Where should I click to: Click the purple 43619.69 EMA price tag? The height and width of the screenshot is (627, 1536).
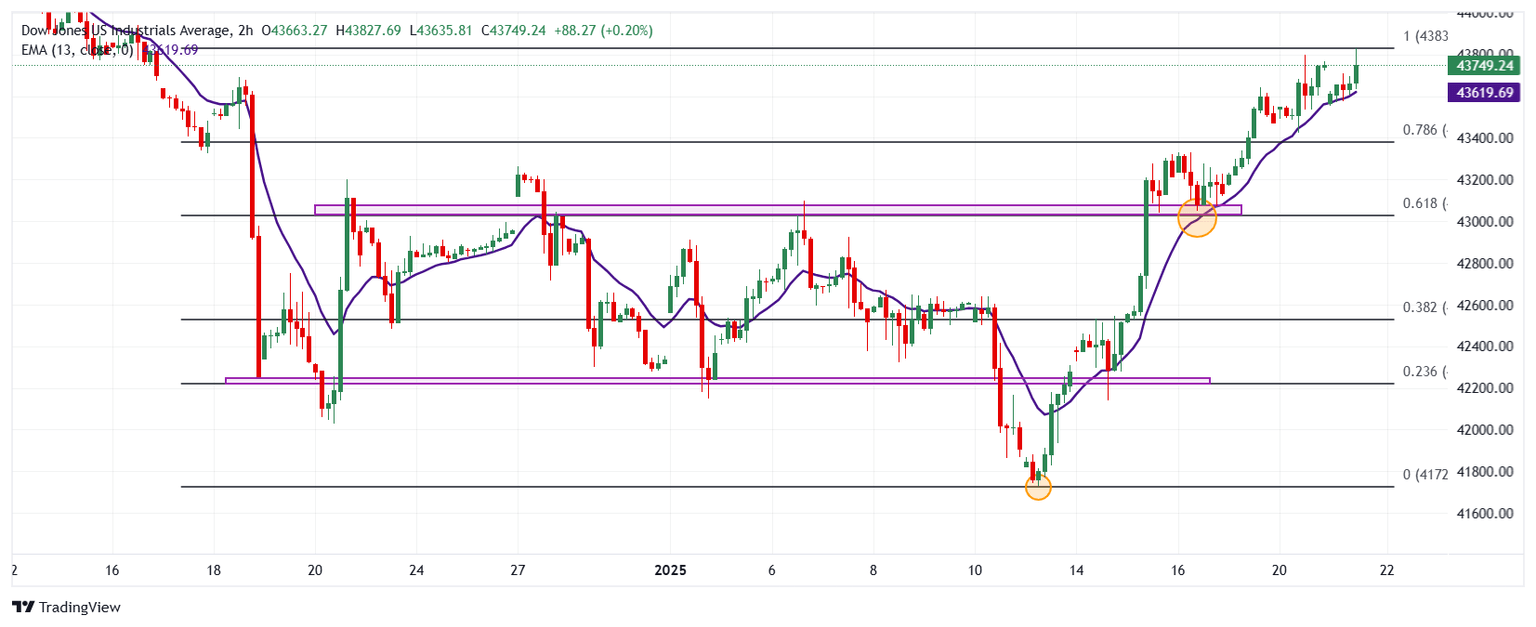coord(1482,92)
